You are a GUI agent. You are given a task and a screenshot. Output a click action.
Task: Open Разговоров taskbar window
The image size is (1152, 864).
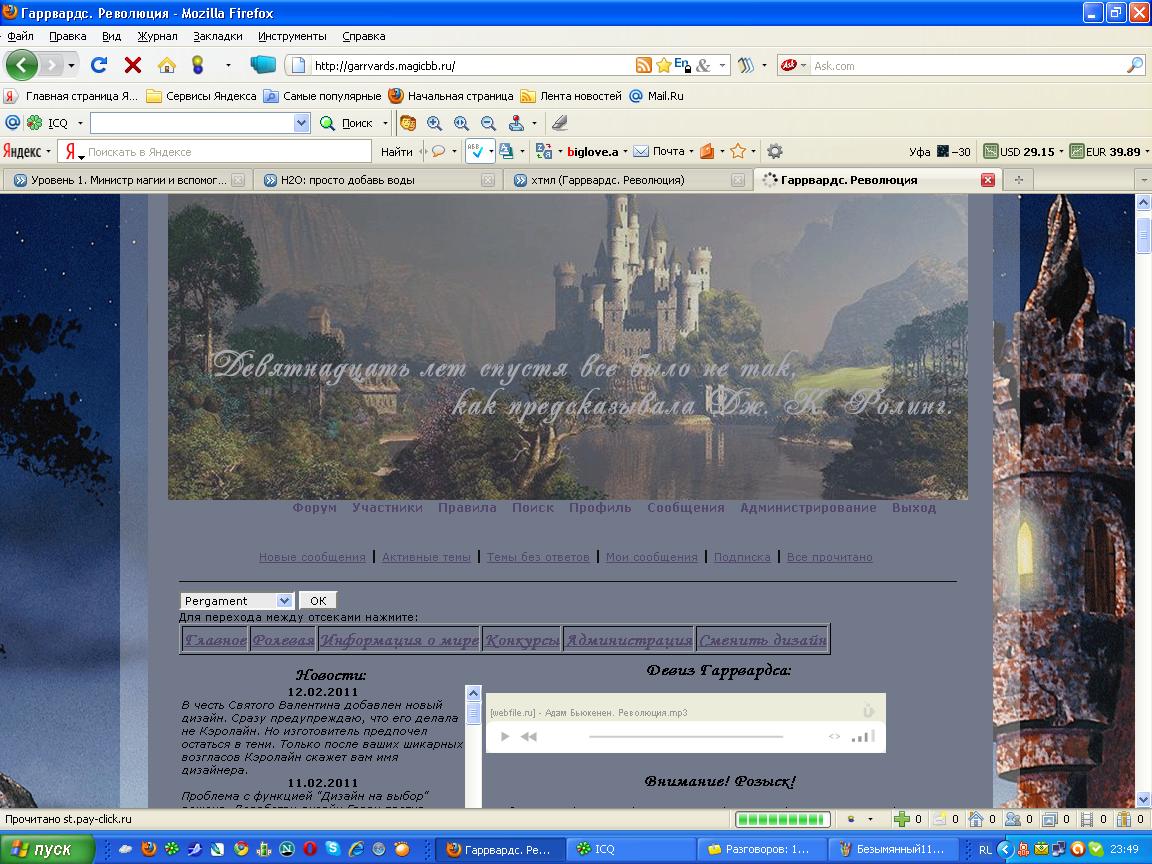click(x=761, y=849)
